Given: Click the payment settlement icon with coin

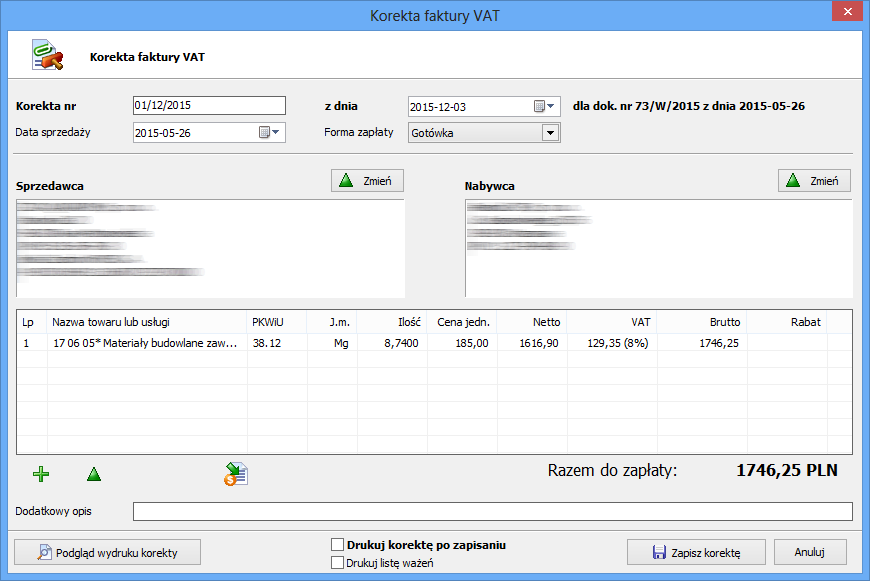Looking at the screenshot, I should [236, 474].
